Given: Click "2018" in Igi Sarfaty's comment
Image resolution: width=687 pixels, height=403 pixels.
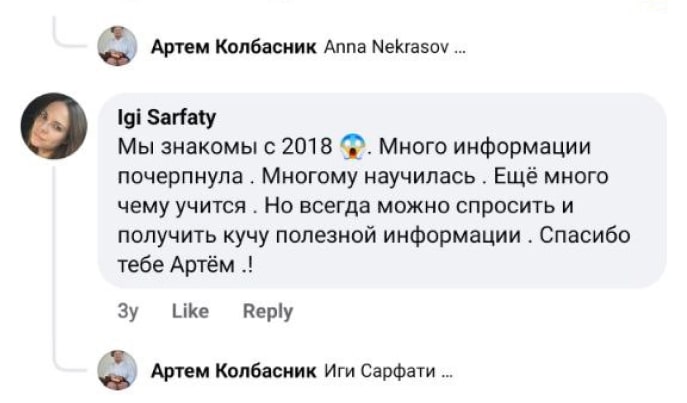Looking at the screenshot, I should (308, 147).
